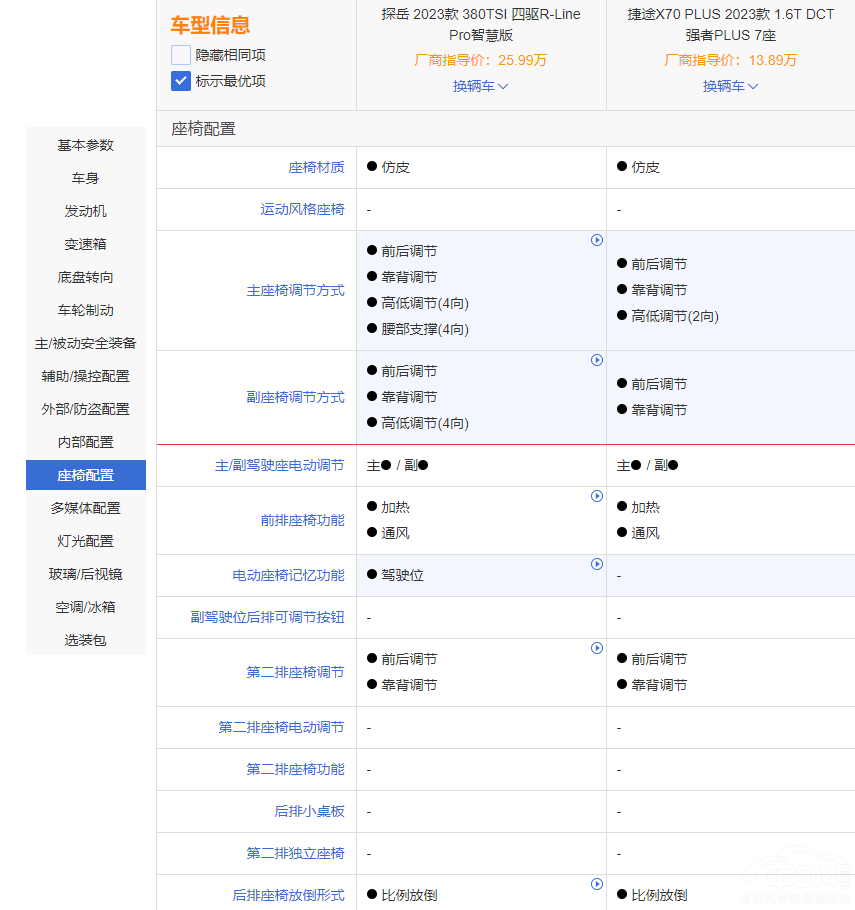Click the 运动风格座椅 parameter link

[302, 209]
